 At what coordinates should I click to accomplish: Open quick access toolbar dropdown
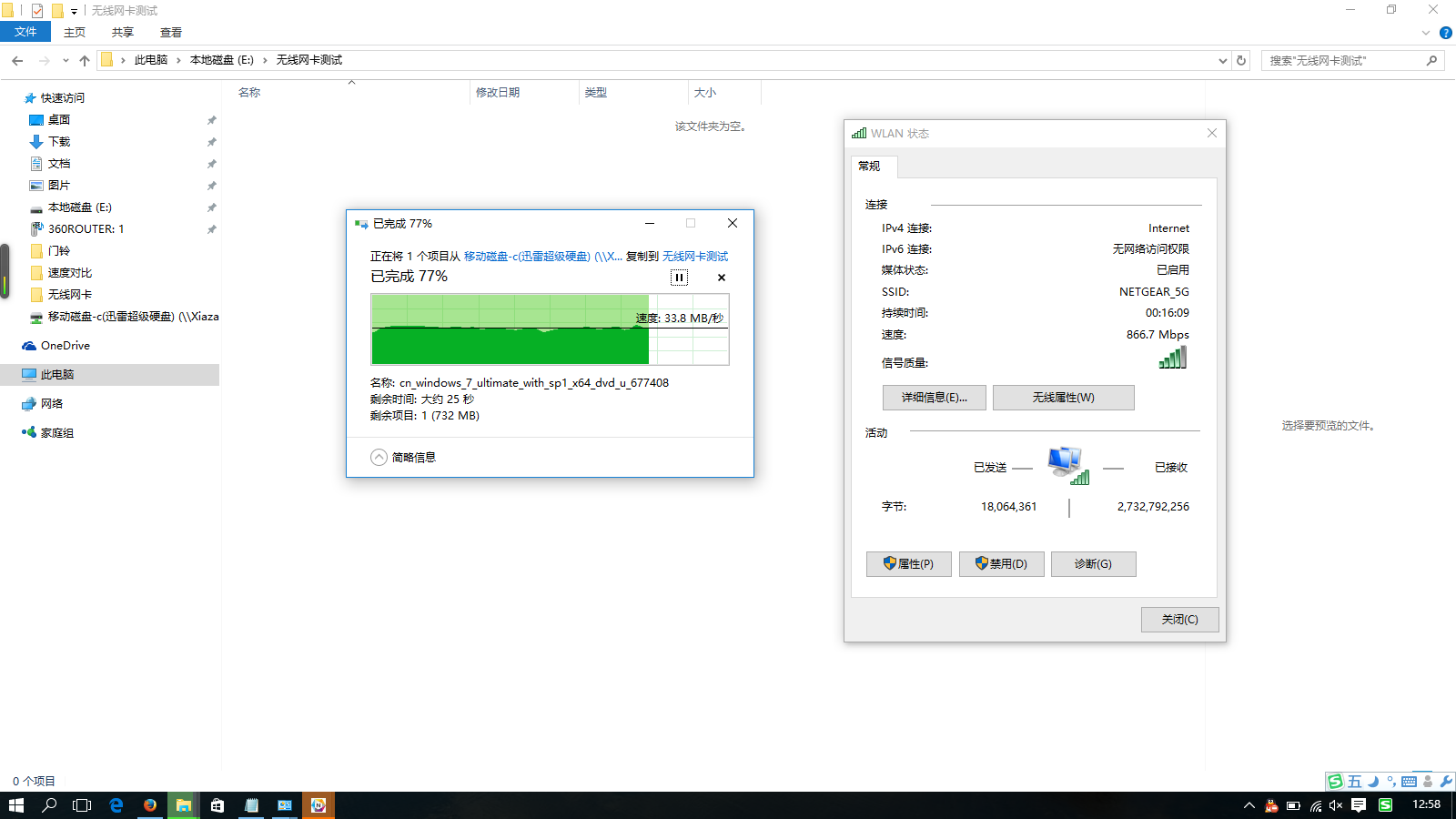(x=74, y=11)
